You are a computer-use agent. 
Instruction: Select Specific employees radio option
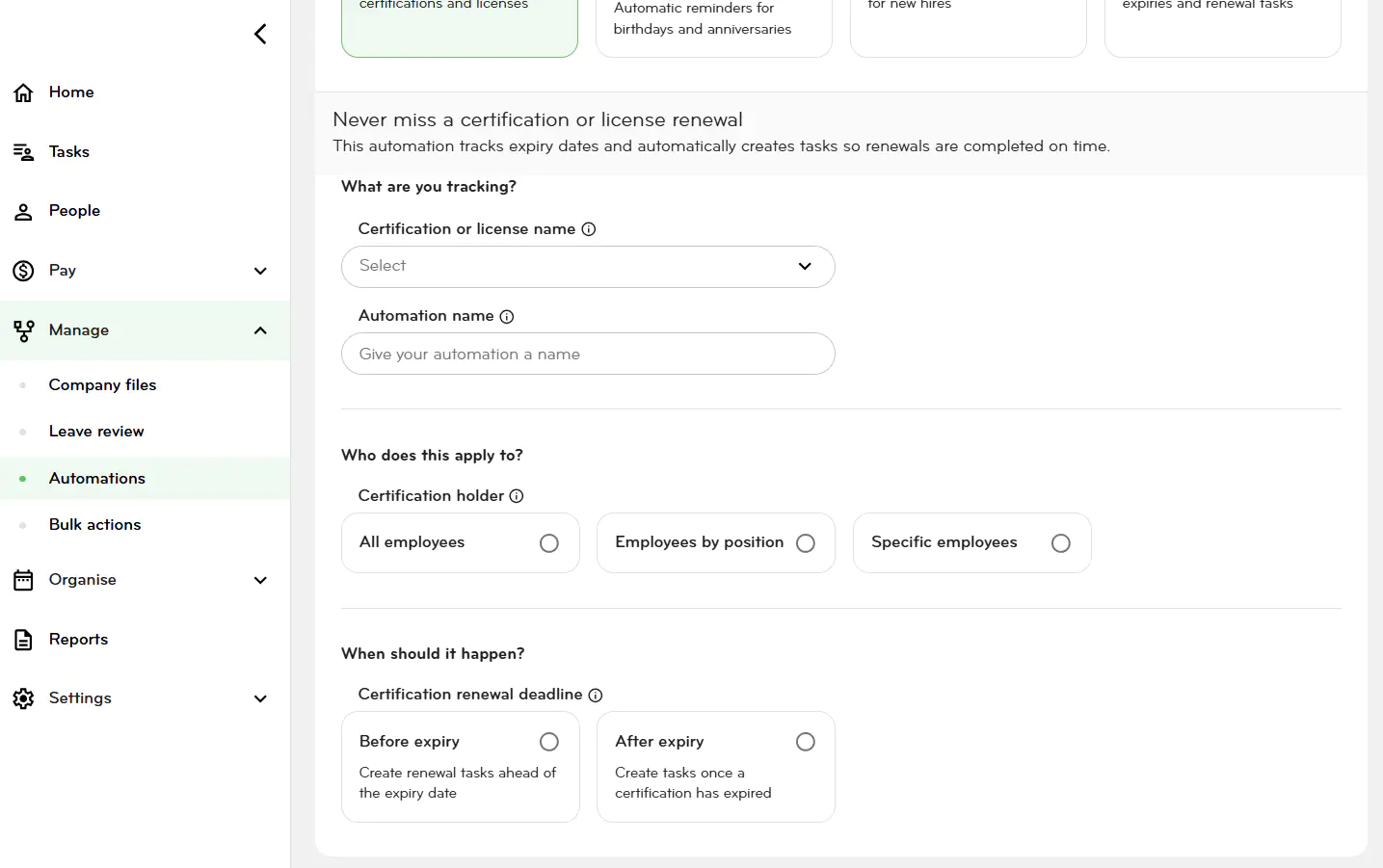pyautogui.click(x=1061, y=543)
